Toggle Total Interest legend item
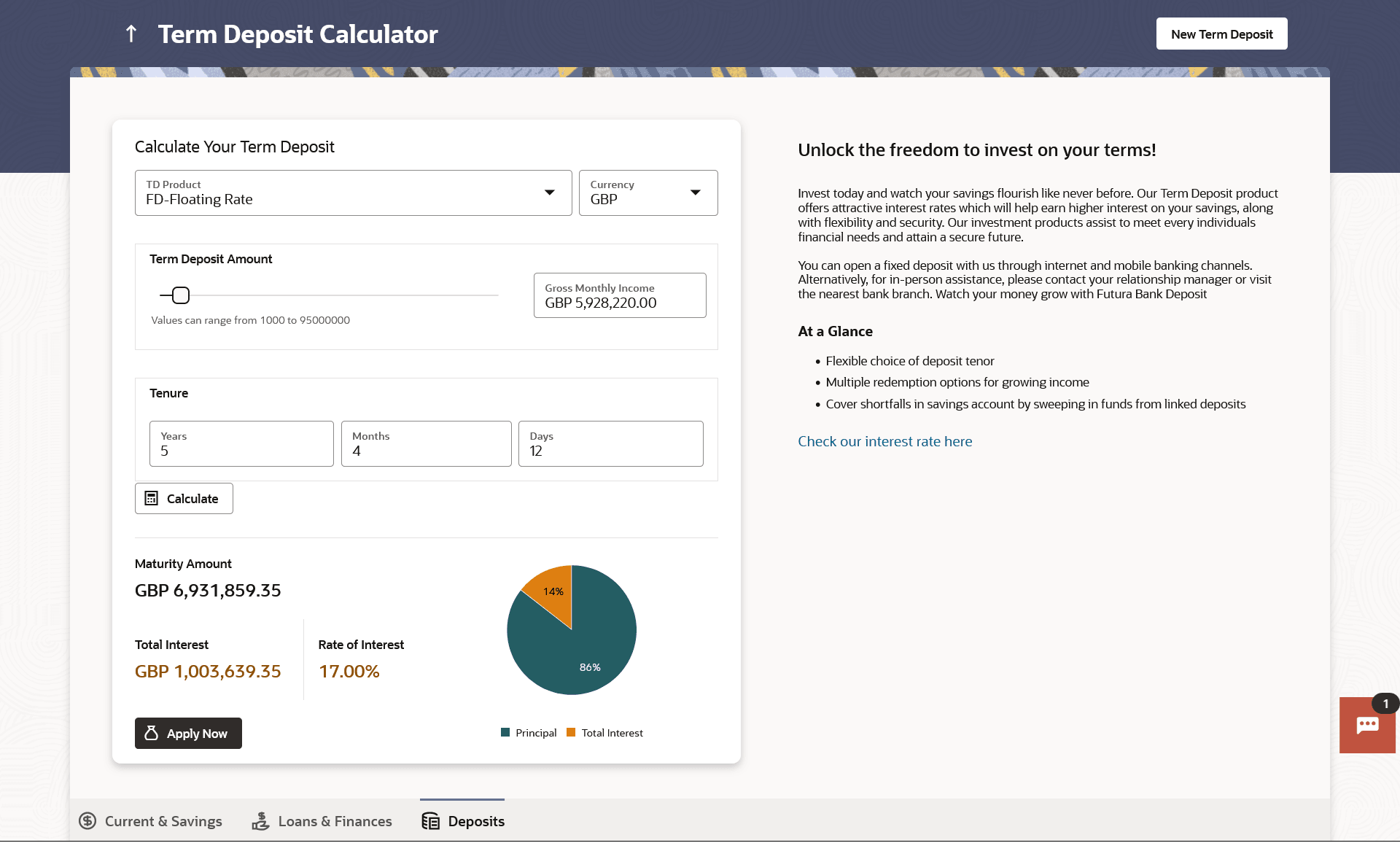 pos(605,733)
